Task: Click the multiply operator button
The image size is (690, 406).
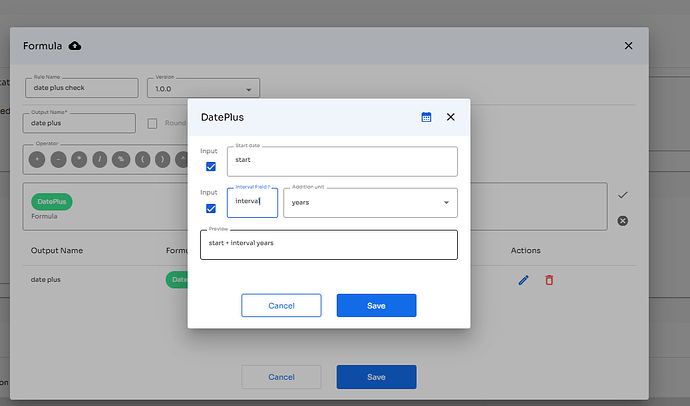Action: click(79, 159)
